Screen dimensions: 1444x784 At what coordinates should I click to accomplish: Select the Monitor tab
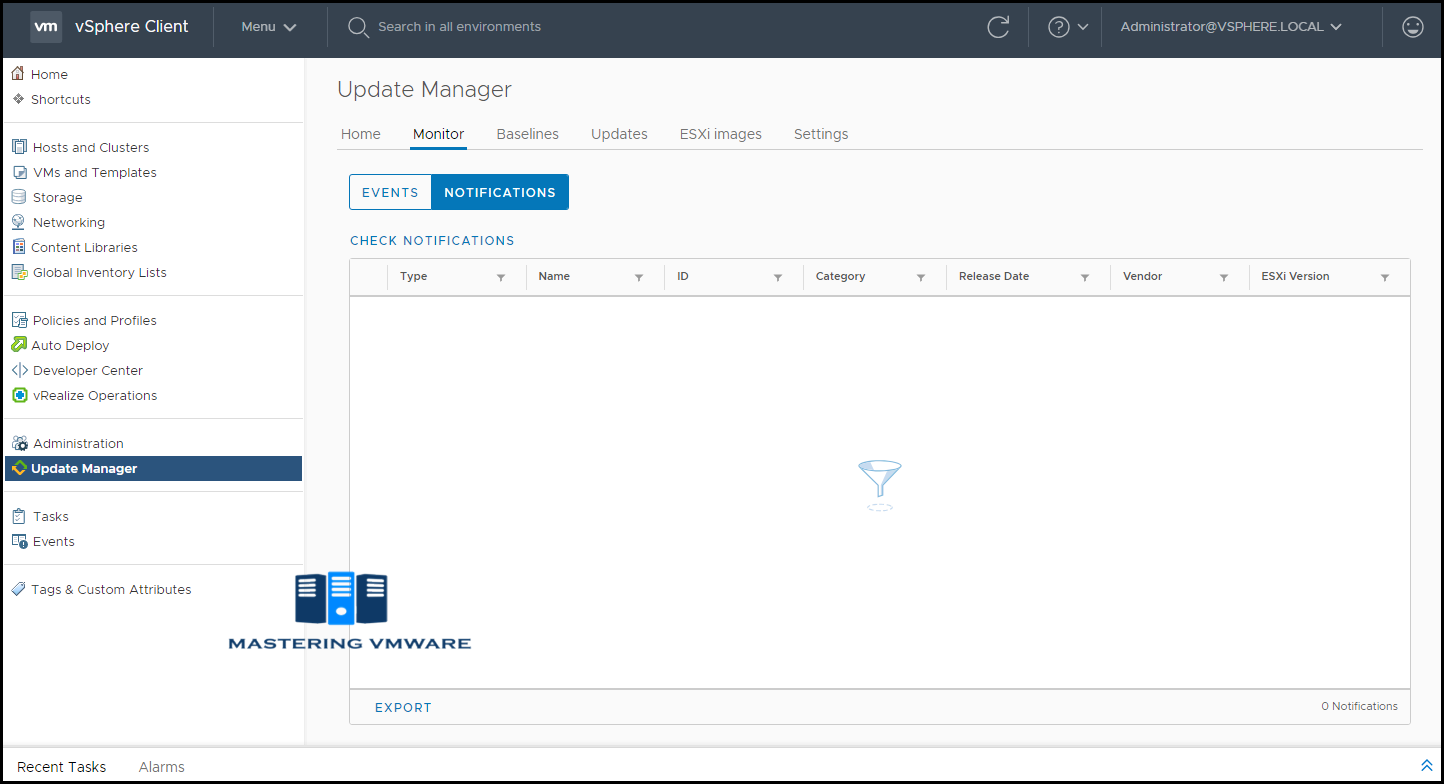439,134
